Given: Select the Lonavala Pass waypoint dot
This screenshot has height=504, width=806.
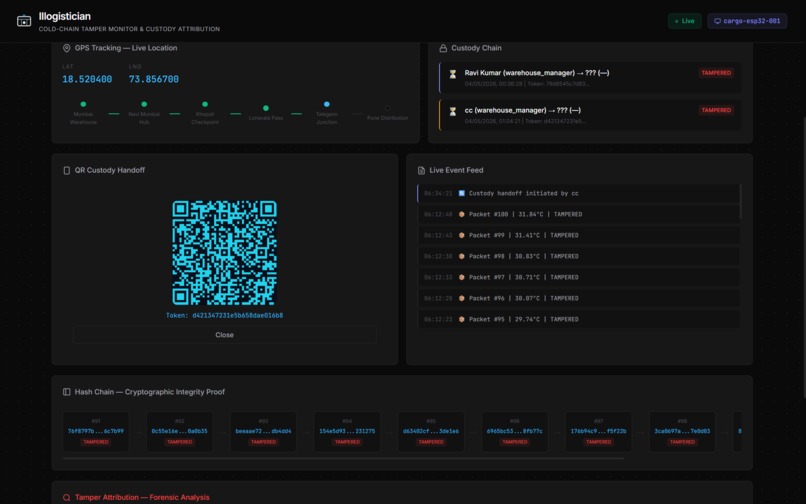Looking at the screenshot, I should coord(266,108).
